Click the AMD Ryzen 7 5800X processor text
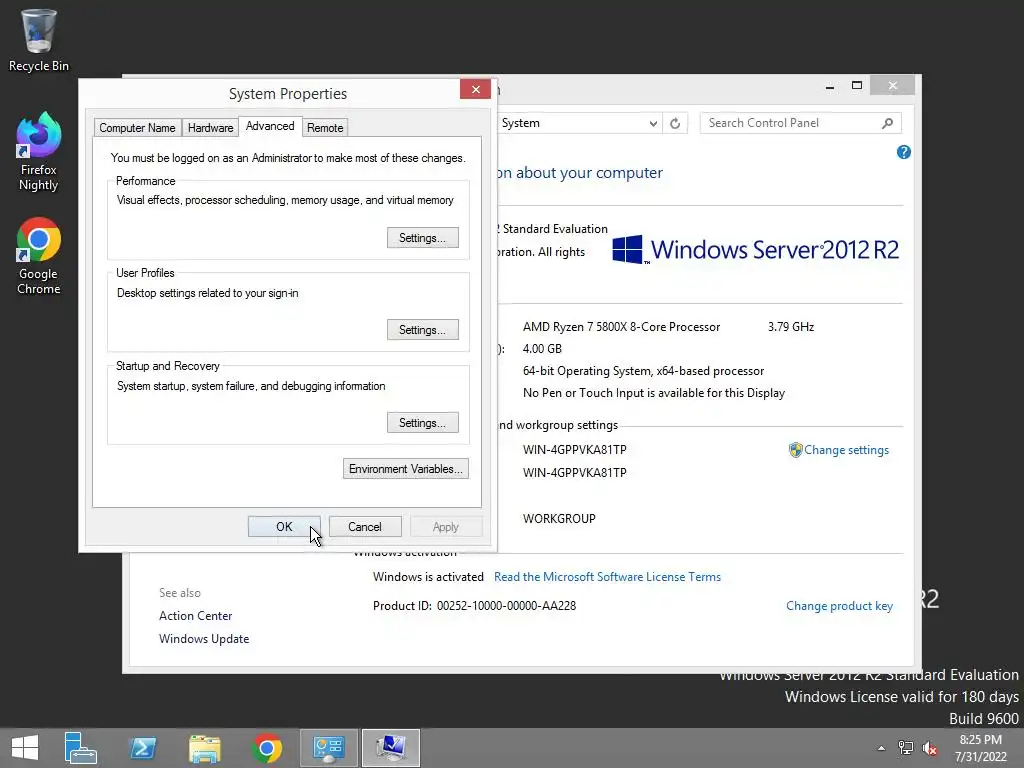The height and width of the screenshot is (768, 1024). click(621, 327)
